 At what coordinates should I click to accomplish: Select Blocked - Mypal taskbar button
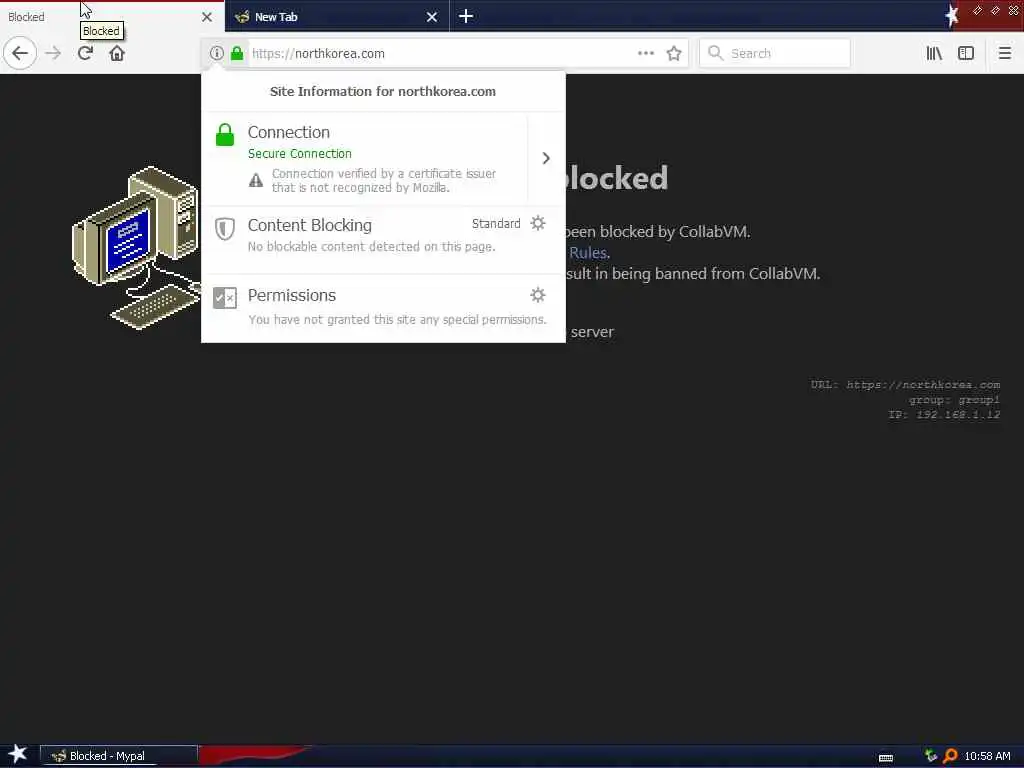click(x=119, y=756)
